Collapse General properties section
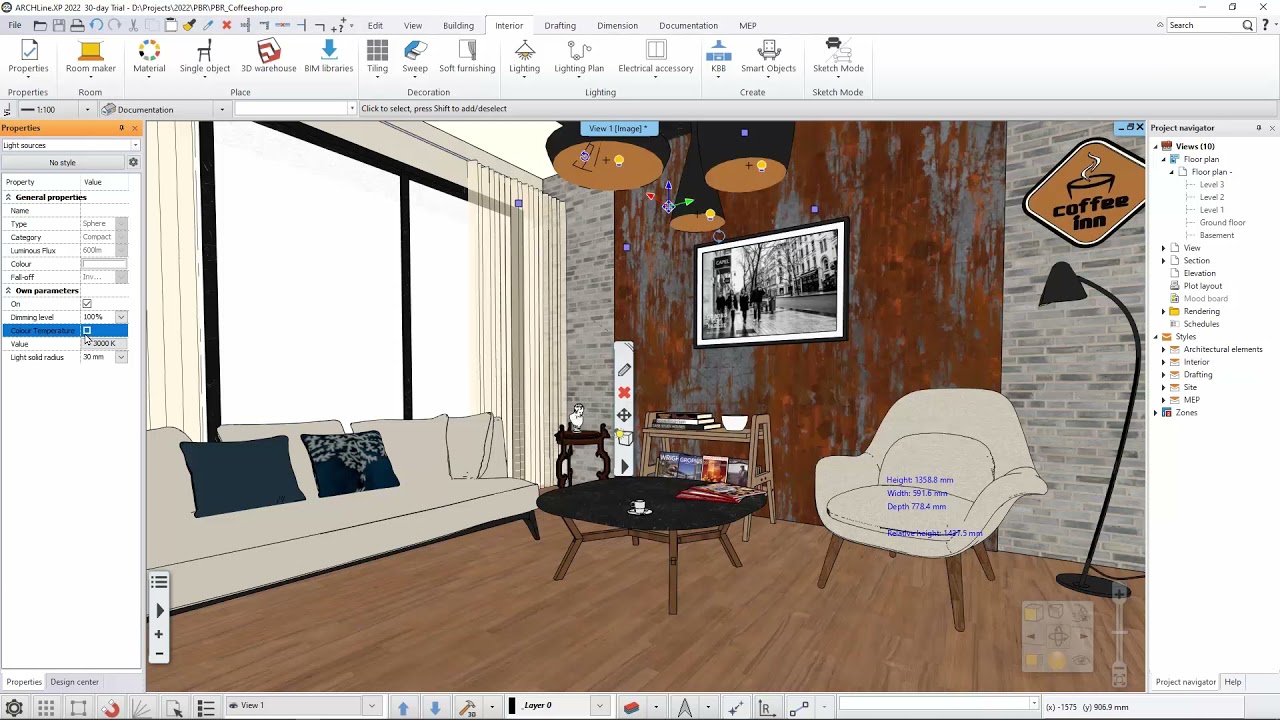Image resolution: width=1280 pixels, height=720 pixels. [x=8, y=197]
